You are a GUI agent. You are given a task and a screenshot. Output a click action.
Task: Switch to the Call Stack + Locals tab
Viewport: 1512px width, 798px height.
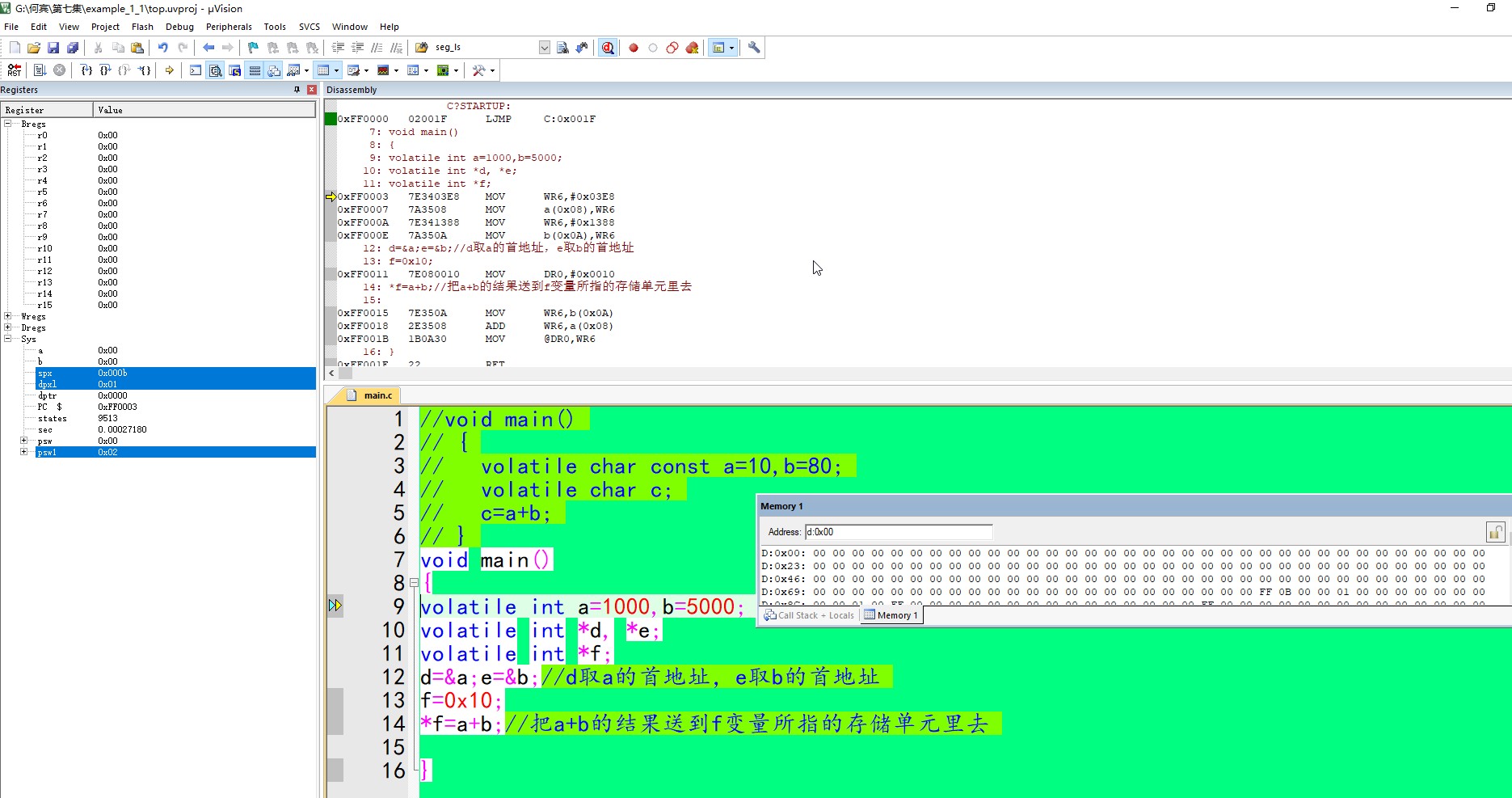[x=809, y=615]
